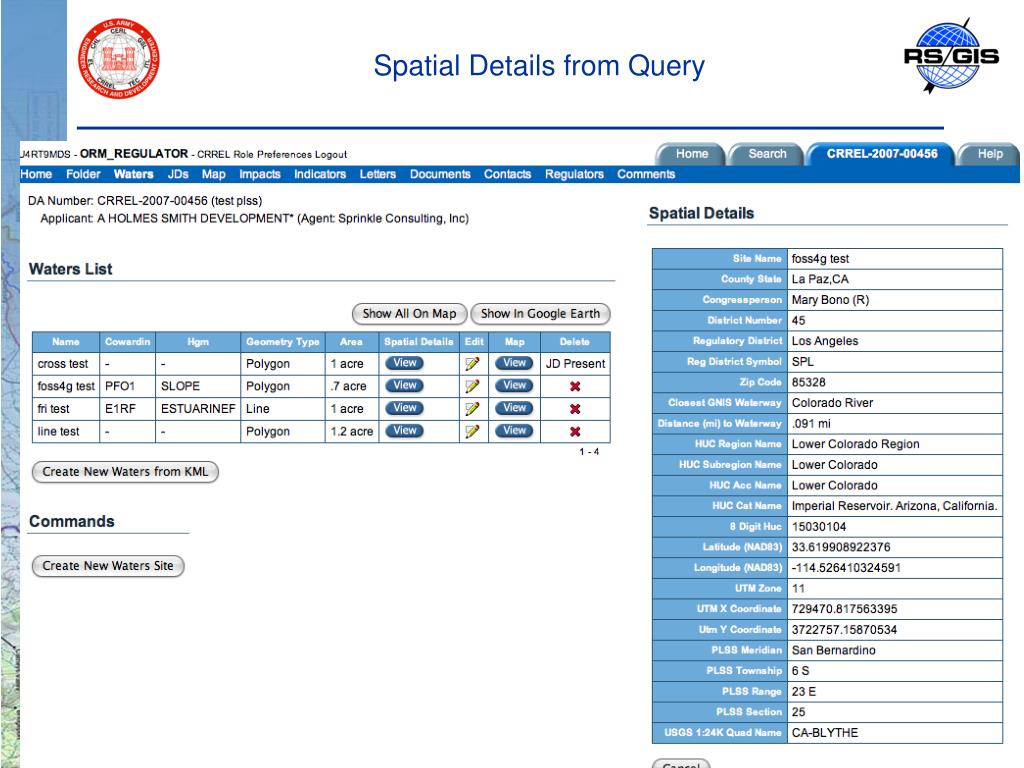Open Regulators in the navigation bar
This screenshot has height=768, width=1024.
[x=574, y=174]
